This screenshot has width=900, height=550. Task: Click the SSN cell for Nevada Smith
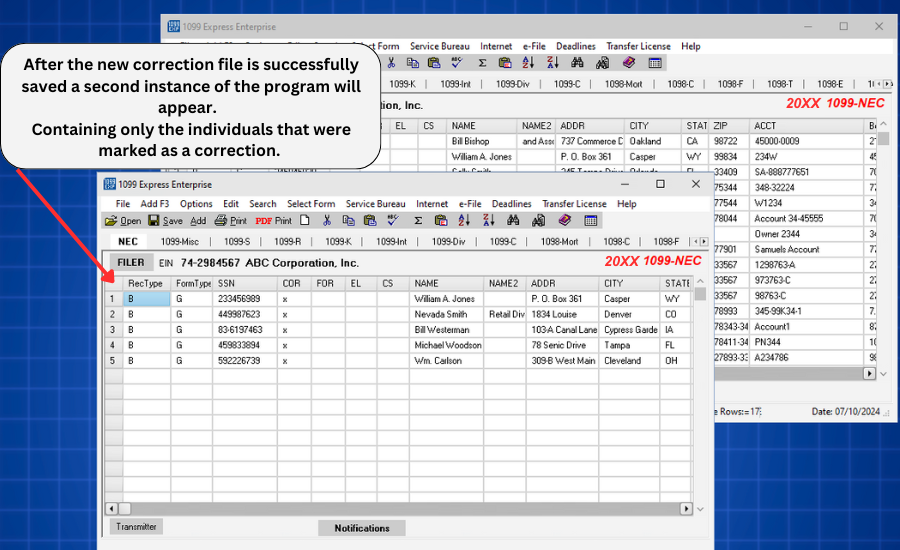click(x=238, y=314)
